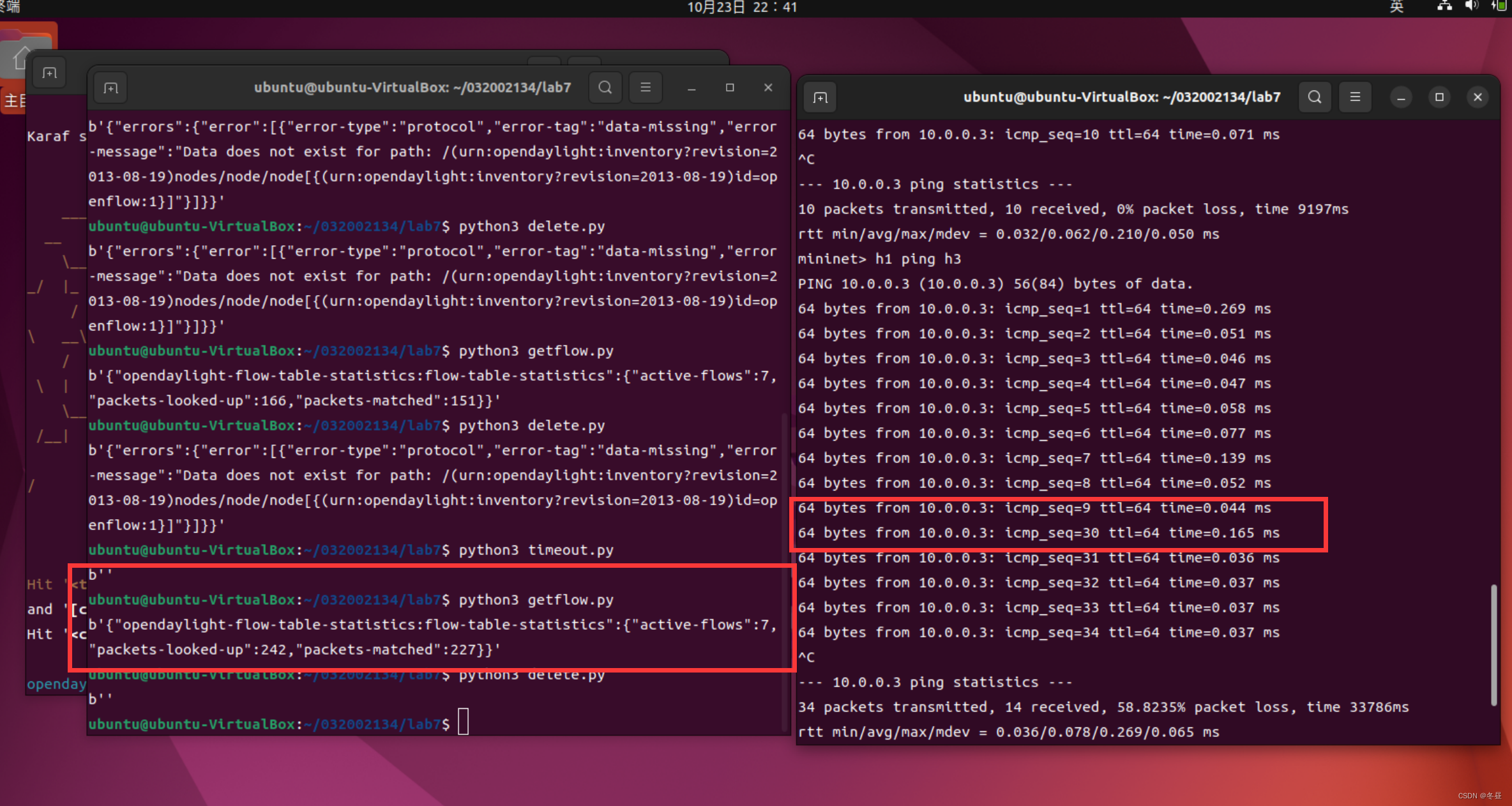The image size is (1512, 806).
Task: Open hamburger menu in right ping terminal
Action: tap(1355, 97)
